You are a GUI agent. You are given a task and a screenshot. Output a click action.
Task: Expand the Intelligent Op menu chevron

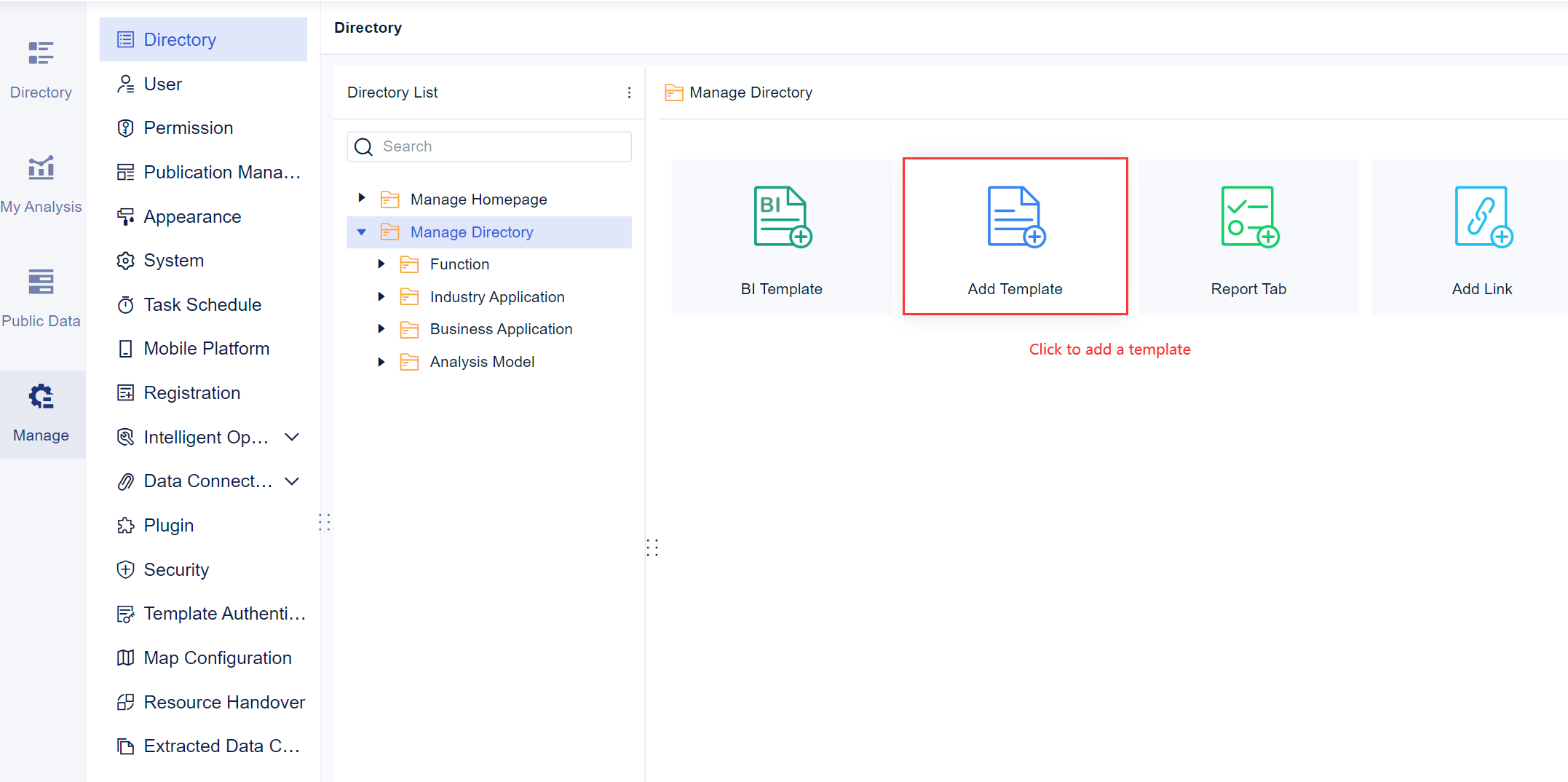pos(292,437)
